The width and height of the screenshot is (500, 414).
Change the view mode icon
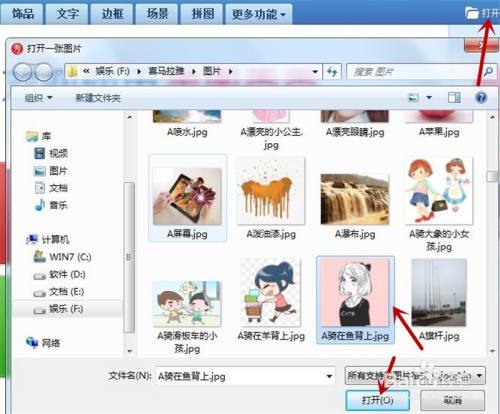tap(413, 98)
